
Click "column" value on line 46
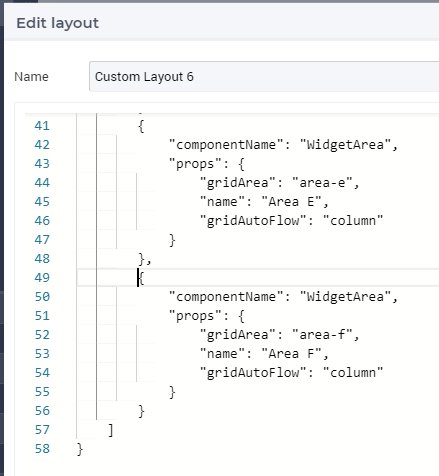click(353, 221)
